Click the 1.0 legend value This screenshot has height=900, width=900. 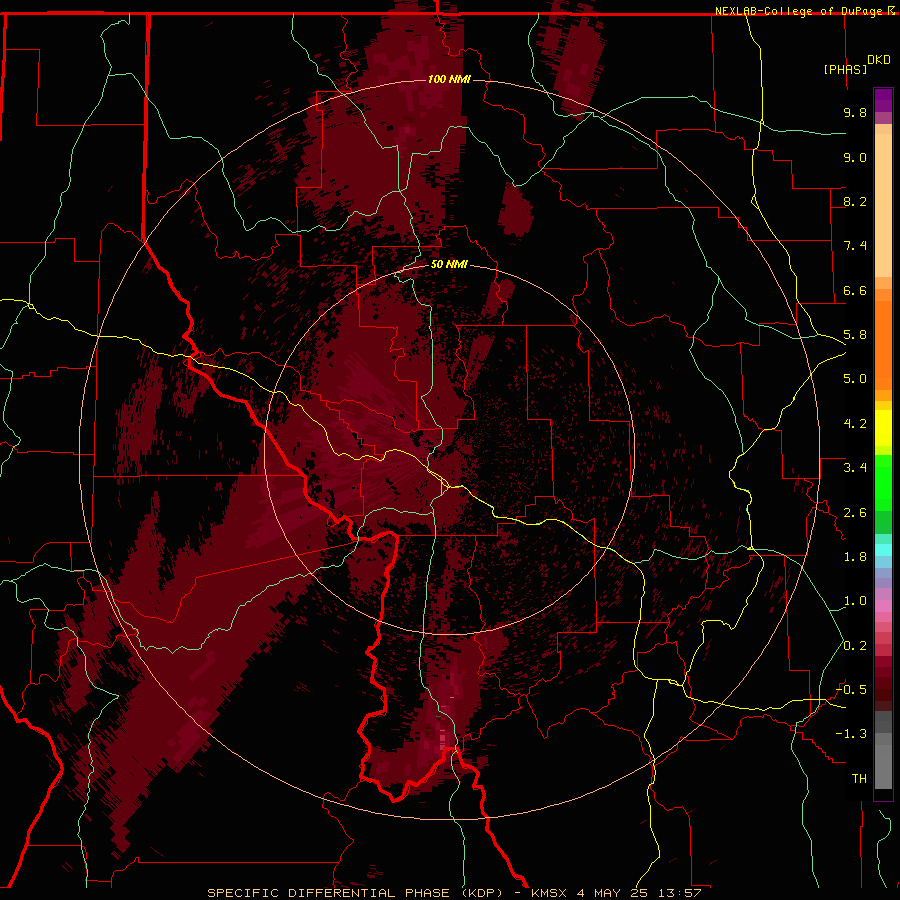855,601
